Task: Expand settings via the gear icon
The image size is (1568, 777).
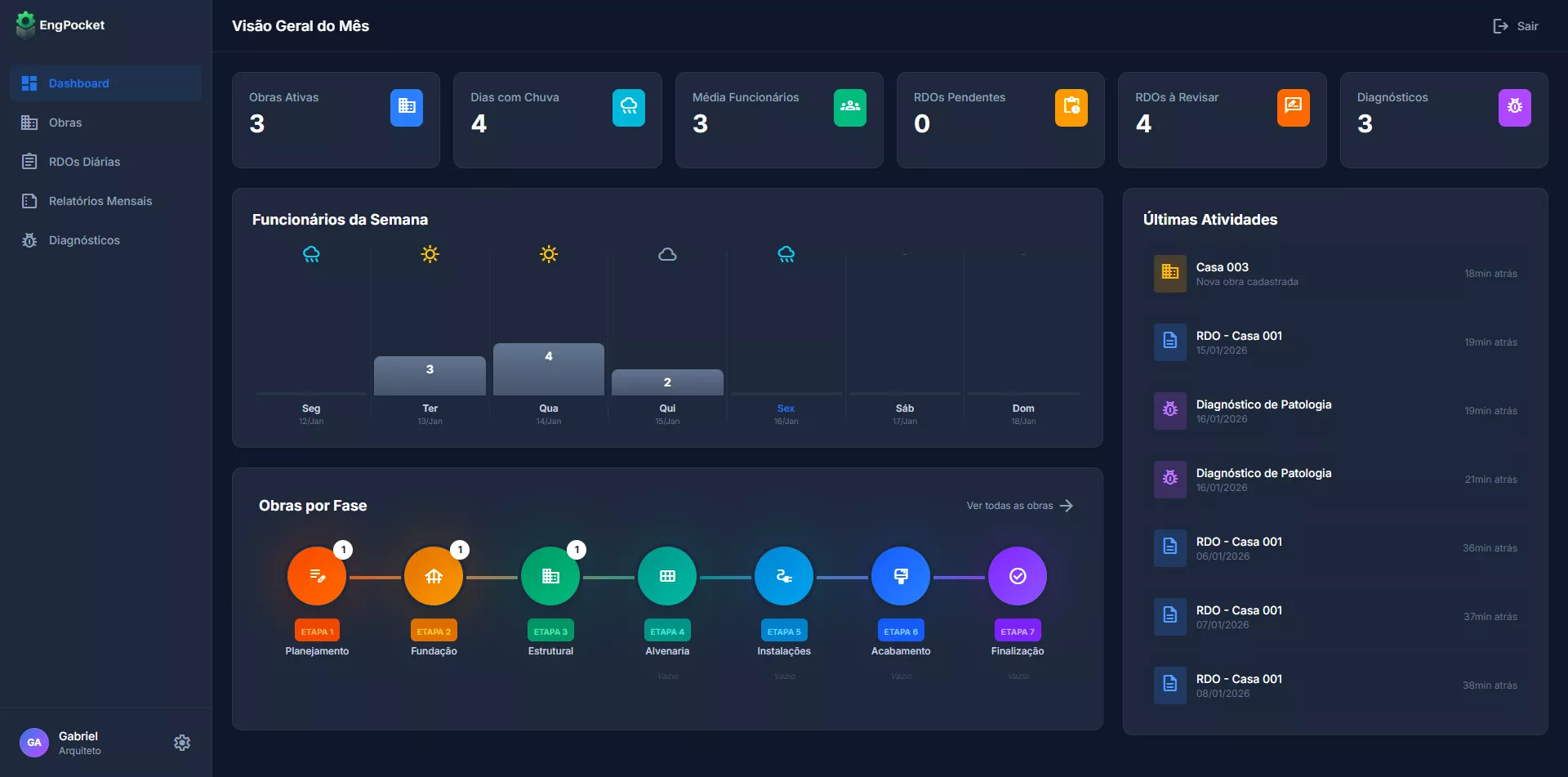Action: [181, 742]
